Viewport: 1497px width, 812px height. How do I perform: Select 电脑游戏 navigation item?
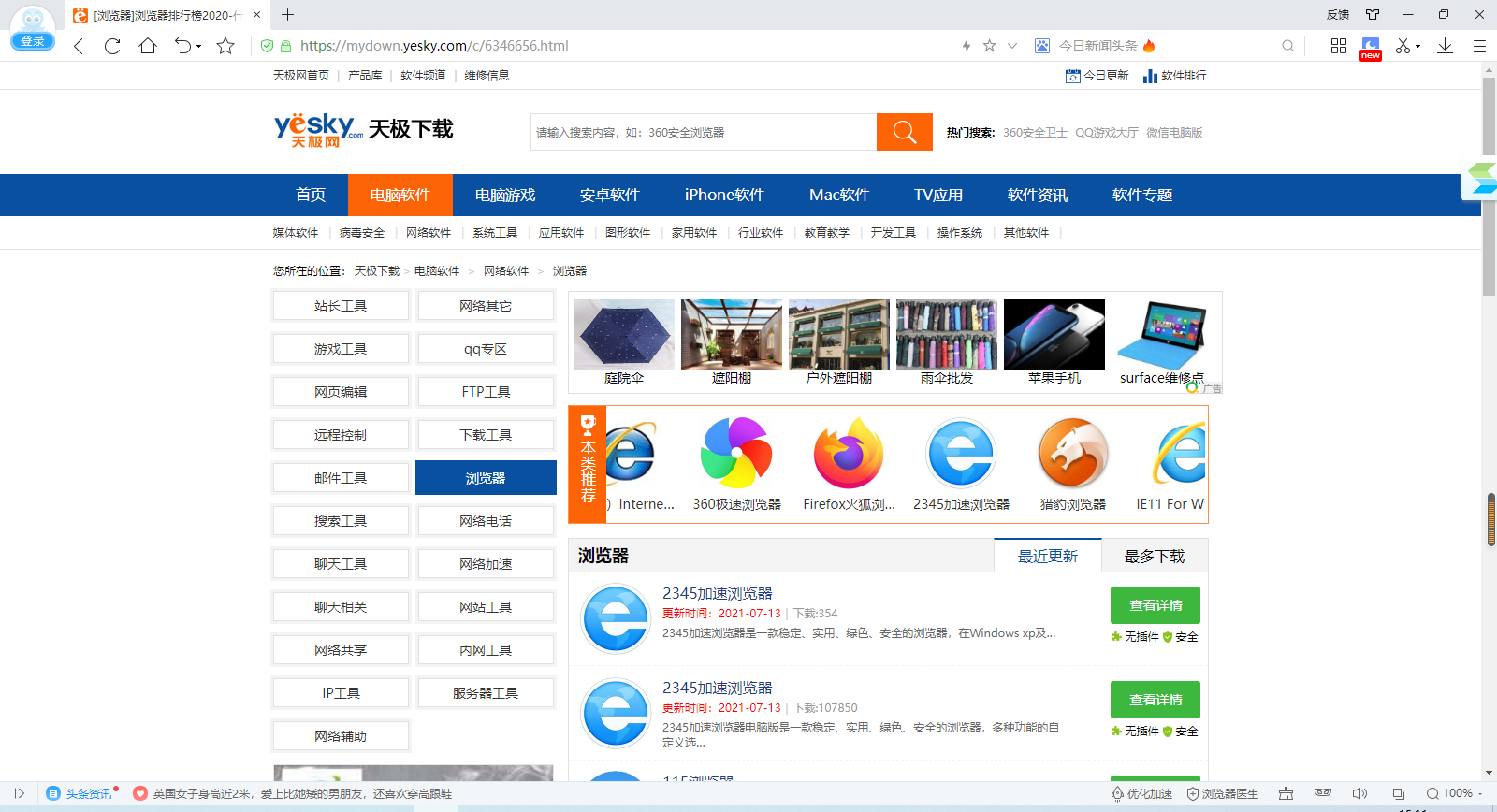pos(505,195)
